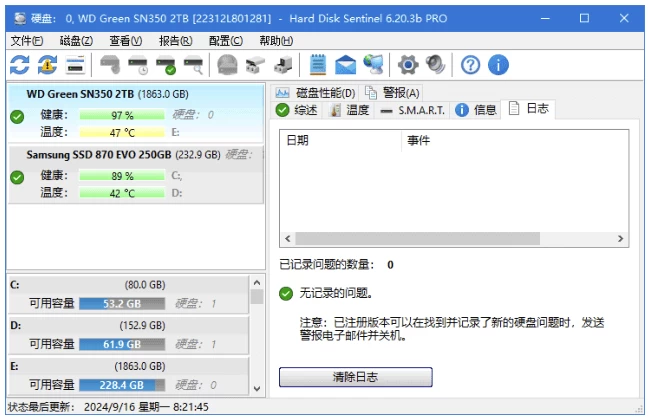
Task: Switch to the 温度 tab
Action: [x=349, y=110]
